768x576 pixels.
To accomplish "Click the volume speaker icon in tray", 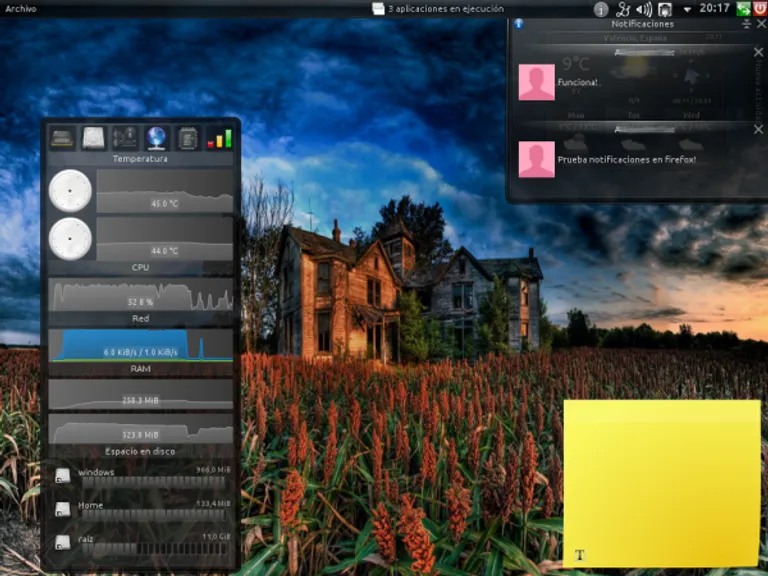I will click(644, 9).
